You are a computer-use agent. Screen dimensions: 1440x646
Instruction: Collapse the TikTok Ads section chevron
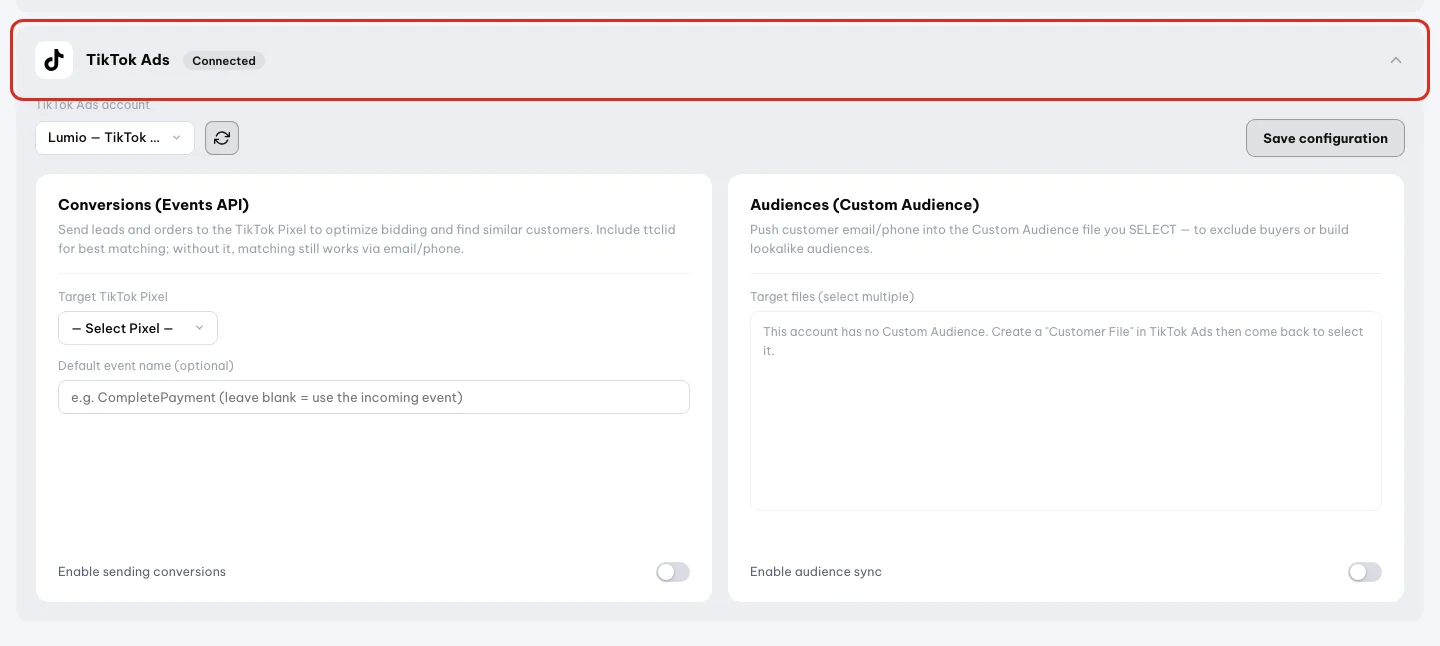[x=1396, y=60]
